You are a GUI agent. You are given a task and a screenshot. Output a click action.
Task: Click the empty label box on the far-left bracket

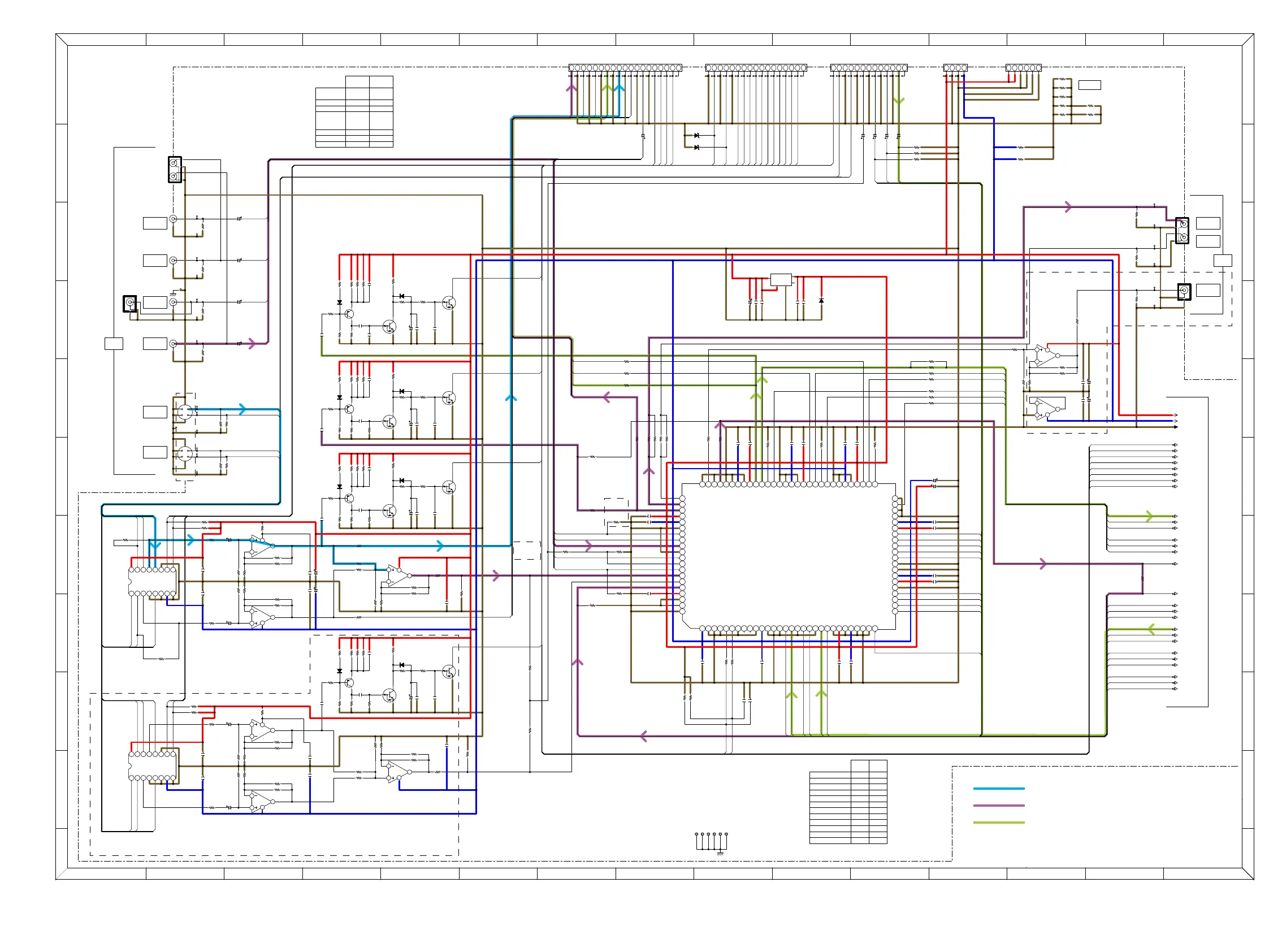coord(114,344)
